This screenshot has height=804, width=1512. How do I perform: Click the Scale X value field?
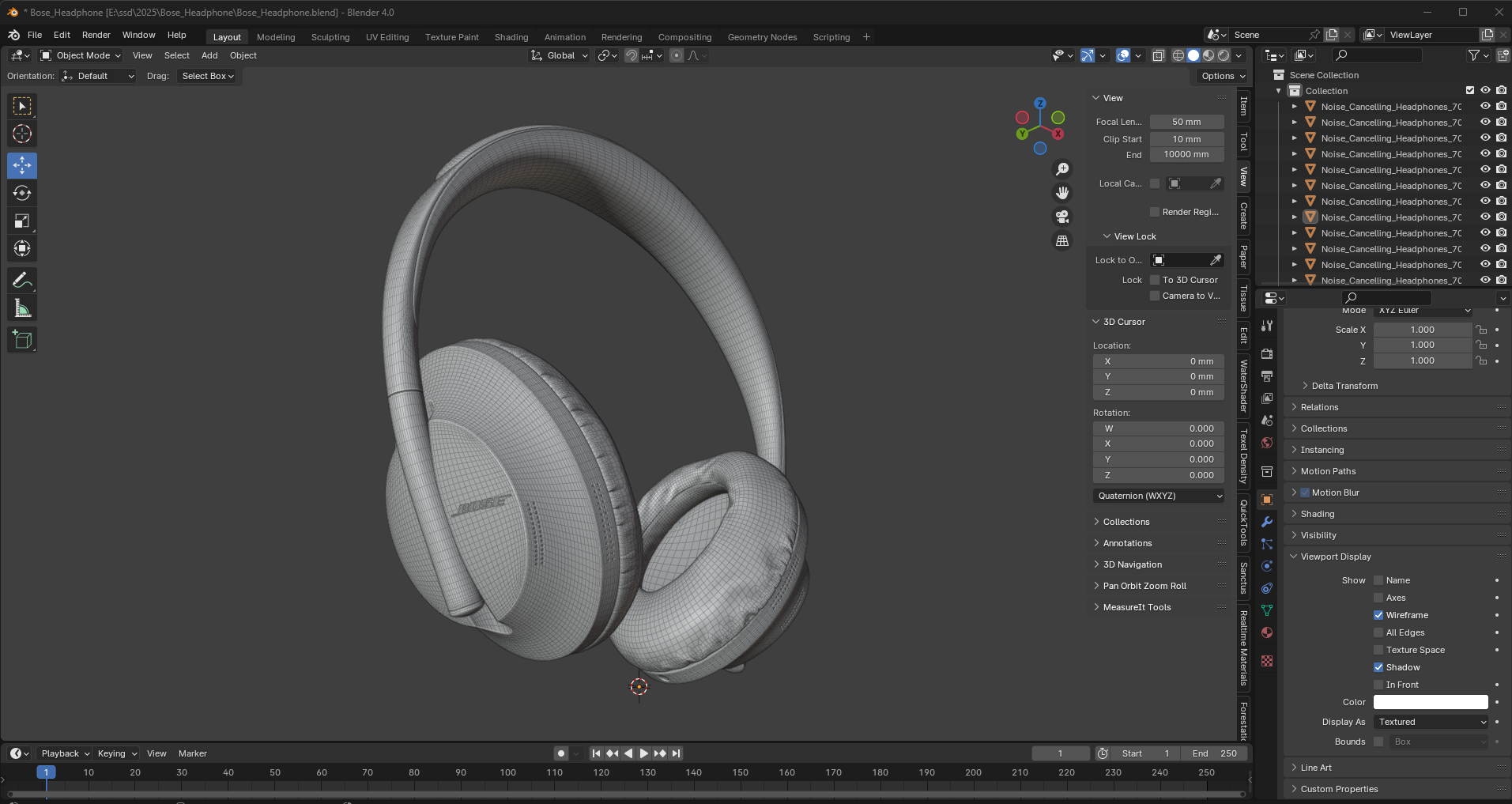[x=1422, y=330]
